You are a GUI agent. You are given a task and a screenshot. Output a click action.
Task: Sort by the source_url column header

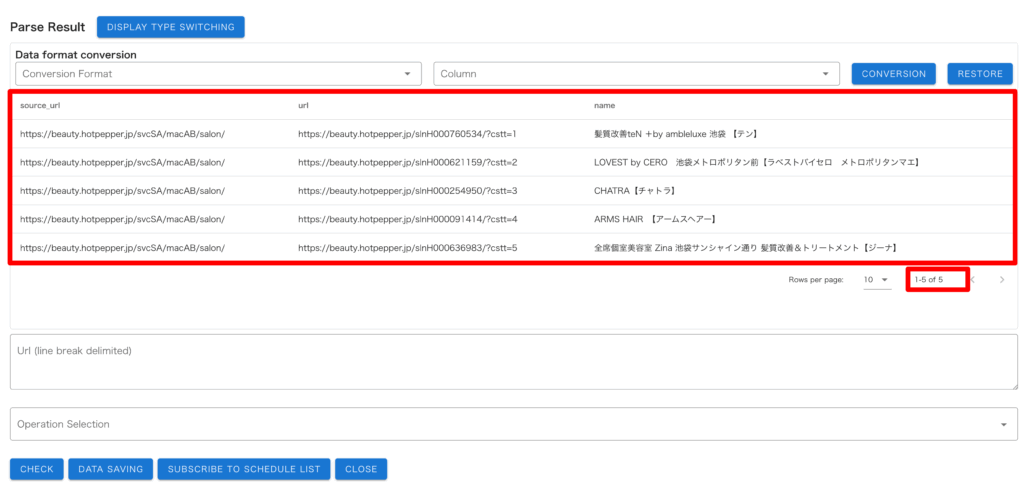41,105
